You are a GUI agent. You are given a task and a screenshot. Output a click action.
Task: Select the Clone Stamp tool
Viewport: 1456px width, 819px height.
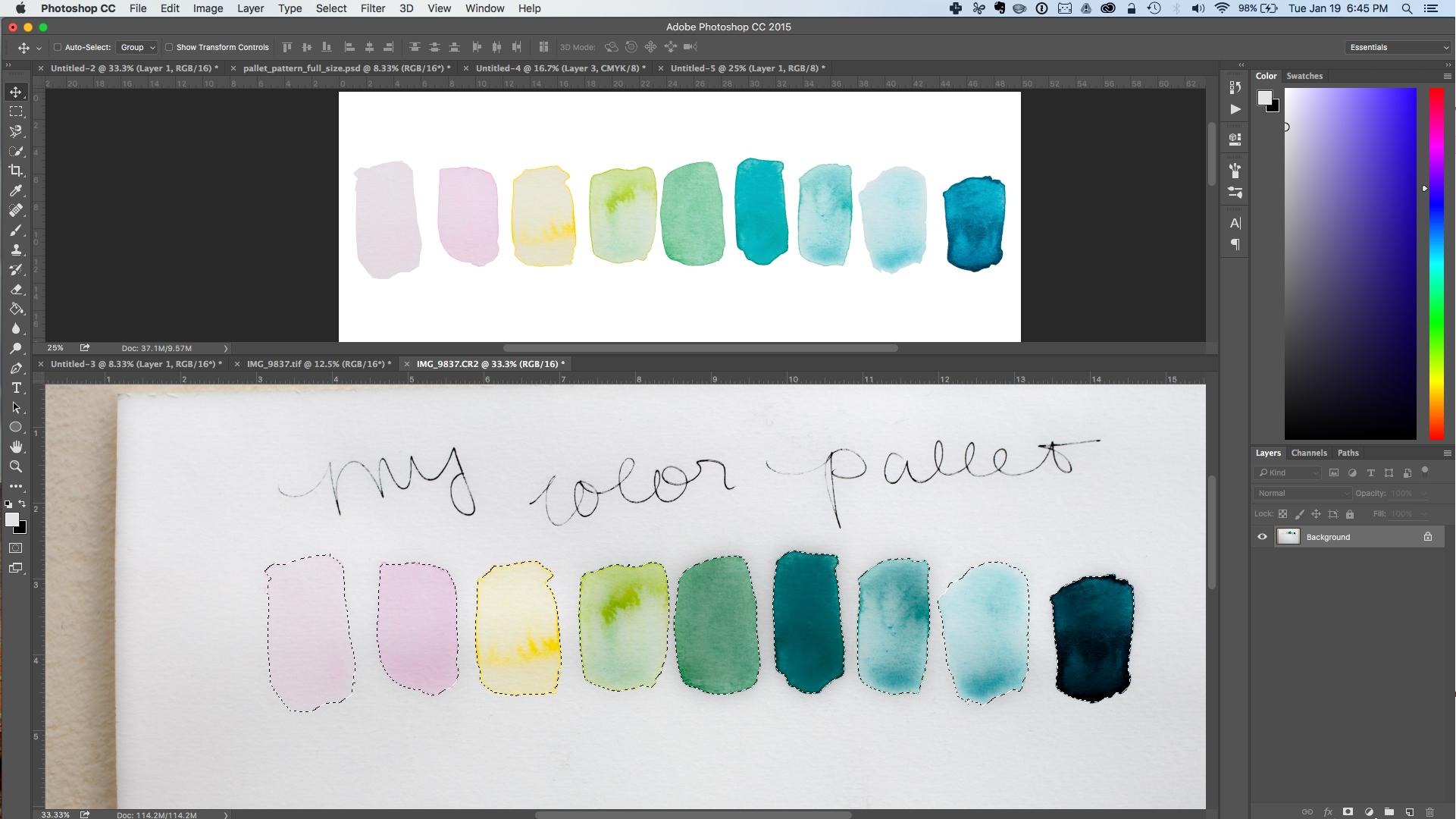16,249
